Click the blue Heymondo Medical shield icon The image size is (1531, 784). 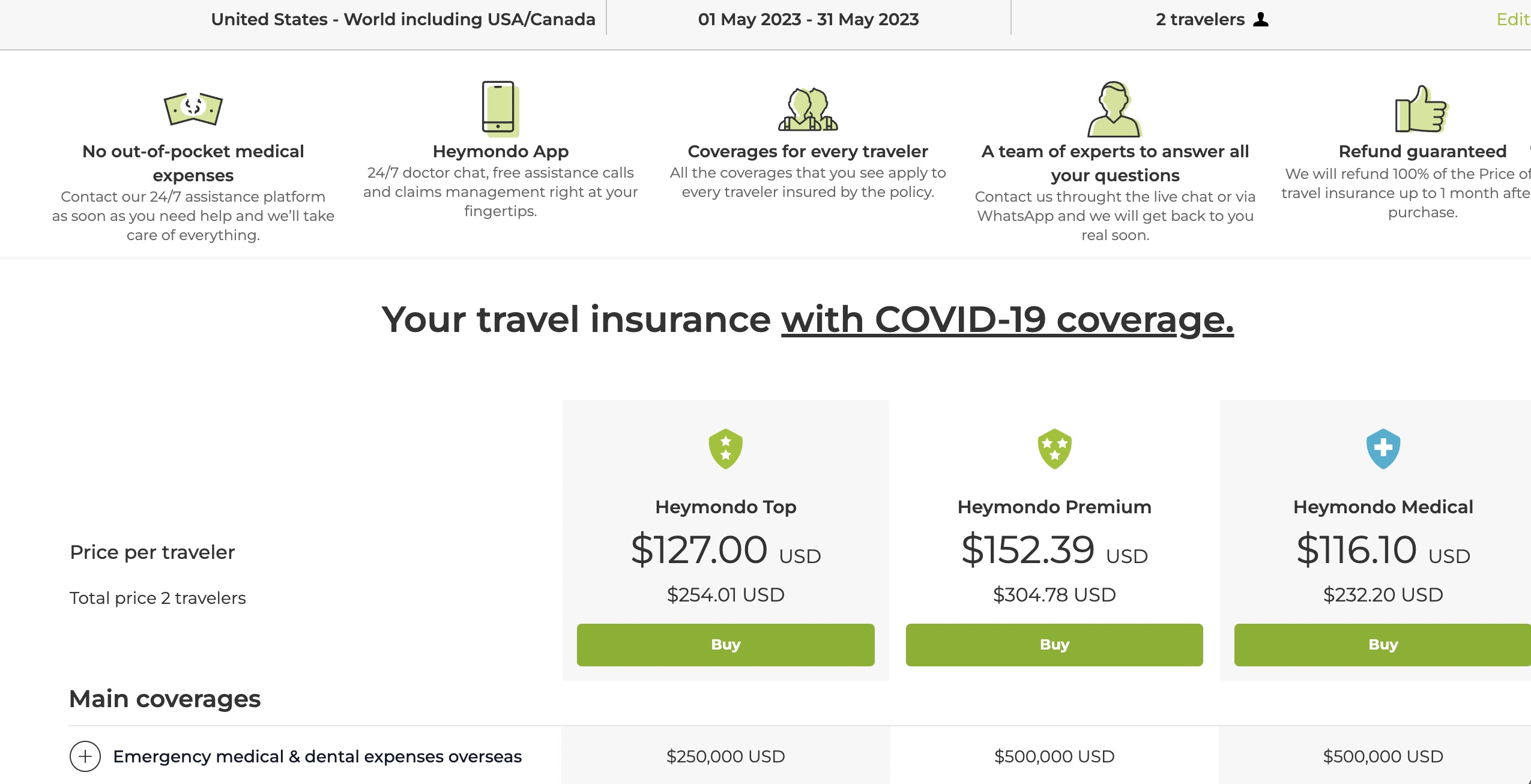point(1383,448)
